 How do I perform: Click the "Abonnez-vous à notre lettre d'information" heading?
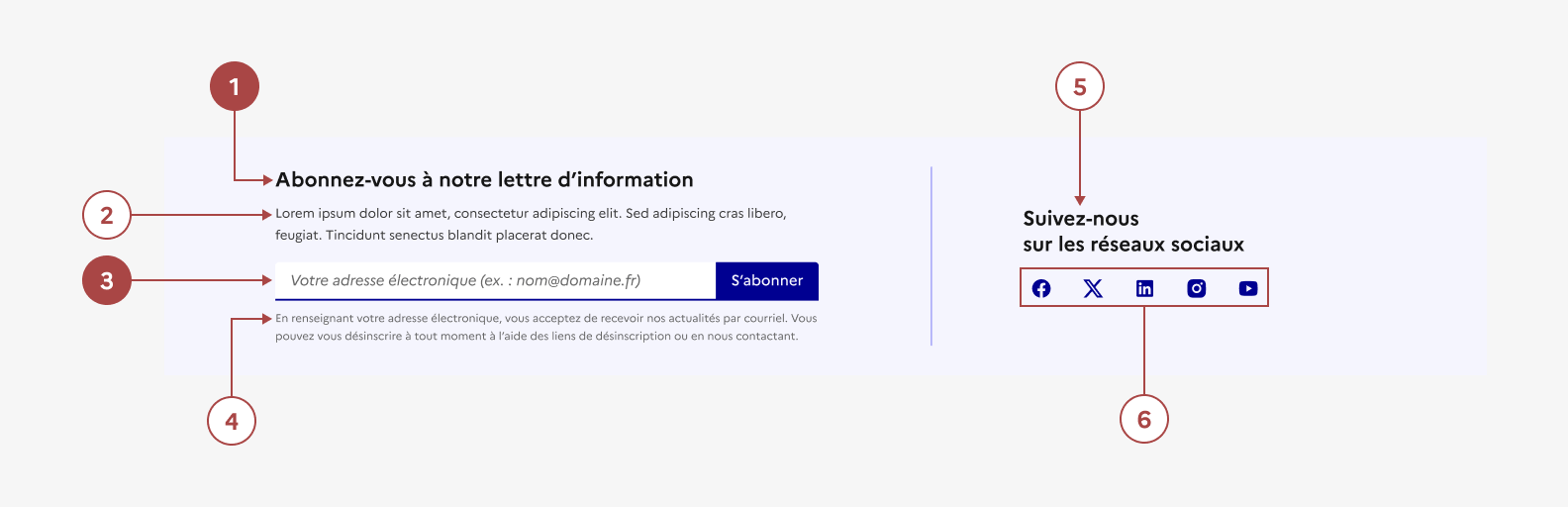click(484, 180)
